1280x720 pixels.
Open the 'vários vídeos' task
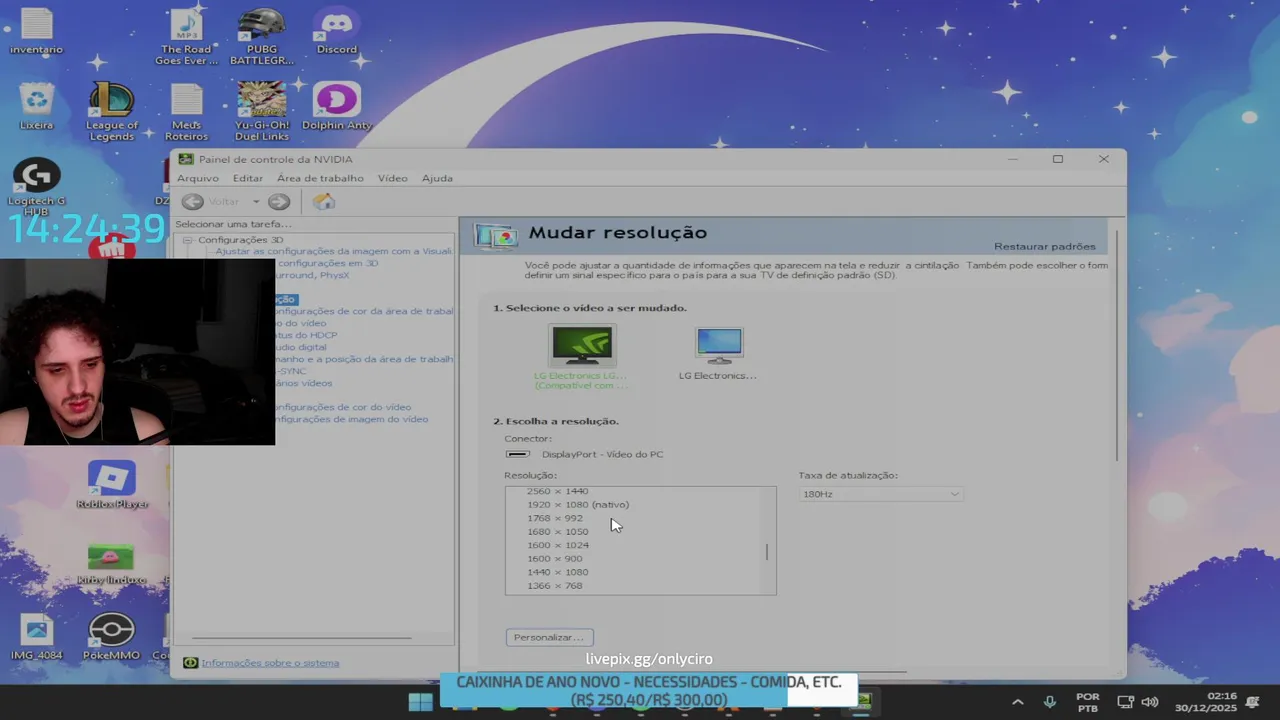click(x=304, y=383)
